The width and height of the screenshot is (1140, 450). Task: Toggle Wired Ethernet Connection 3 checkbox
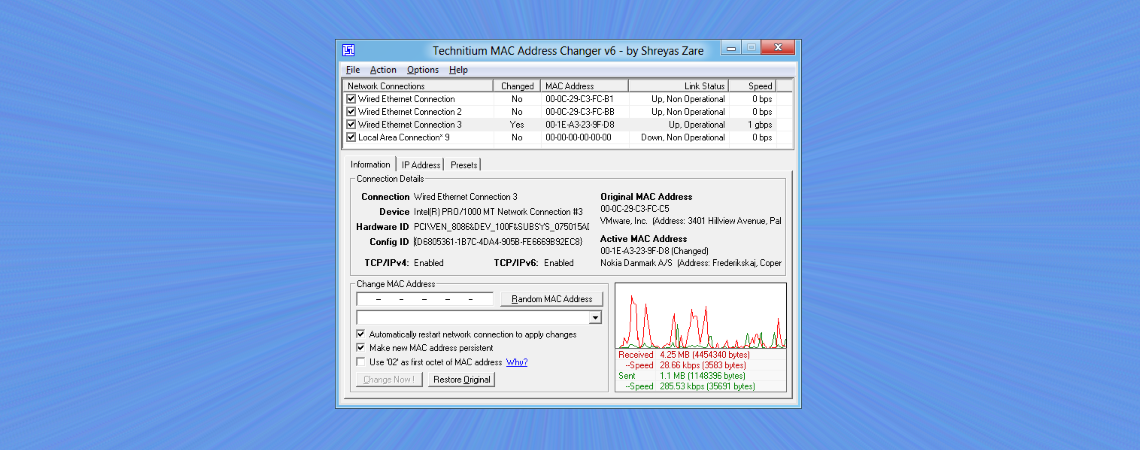[351, 124]
